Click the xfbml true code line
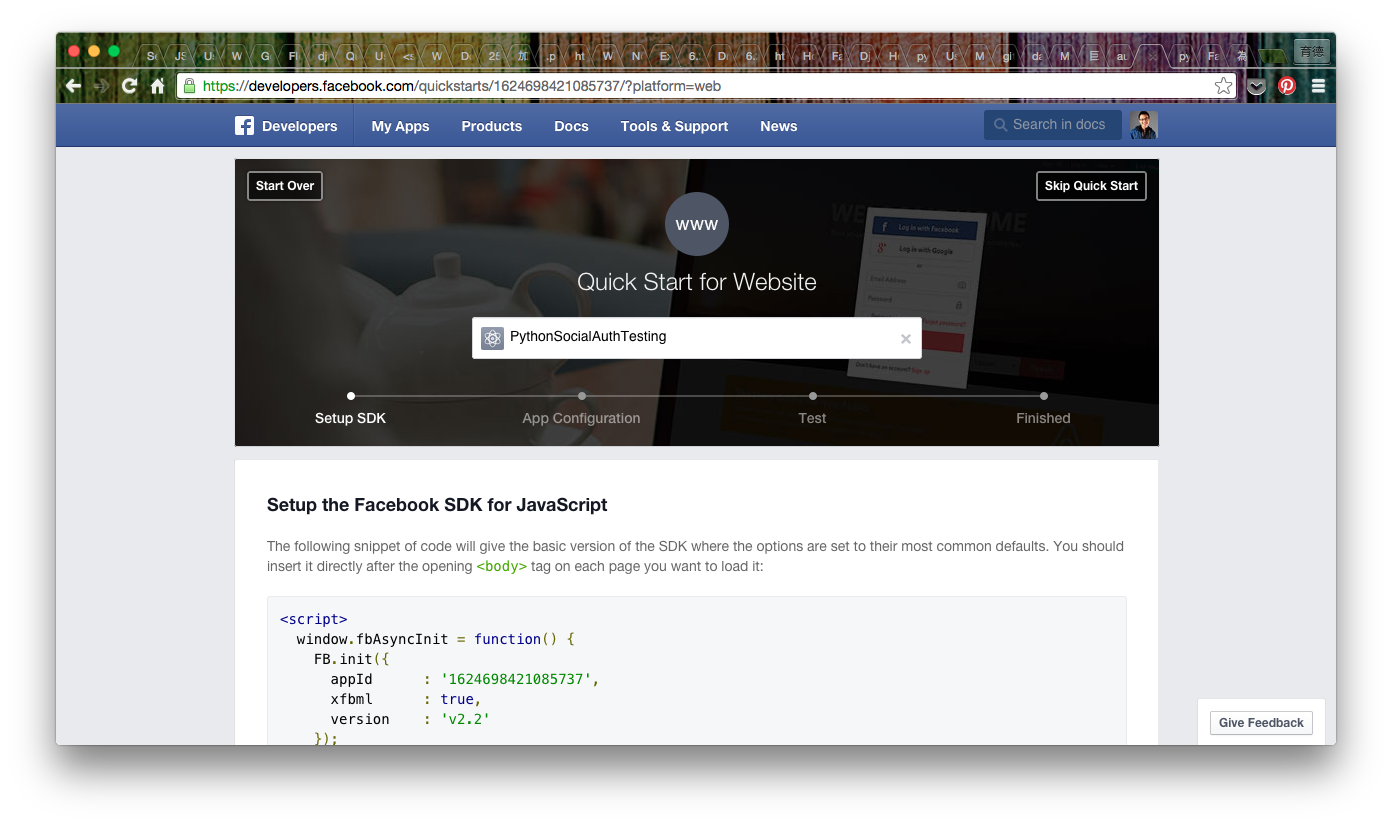This screenshot has height=825, width=1392. pyautogui.click(x=406, y=699)
